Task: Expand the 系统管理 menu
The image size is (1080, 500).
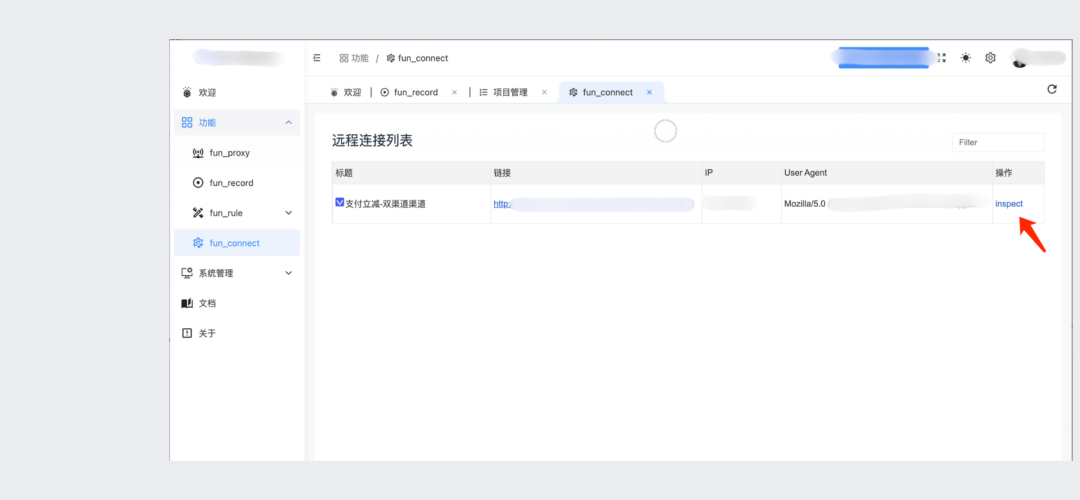Action: (288, 273)
